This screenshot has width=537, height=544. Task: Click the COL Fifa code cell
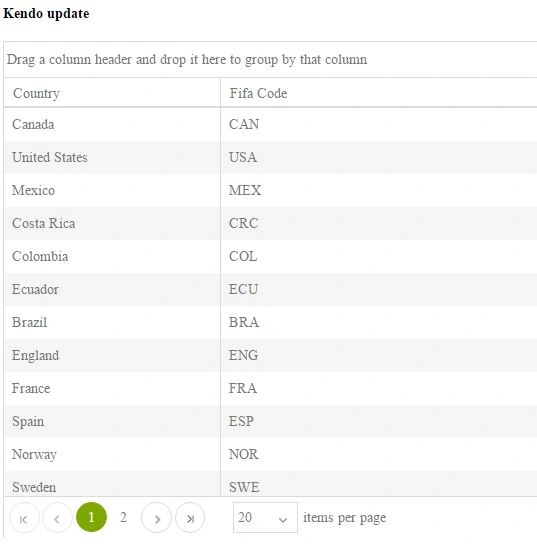379,256
